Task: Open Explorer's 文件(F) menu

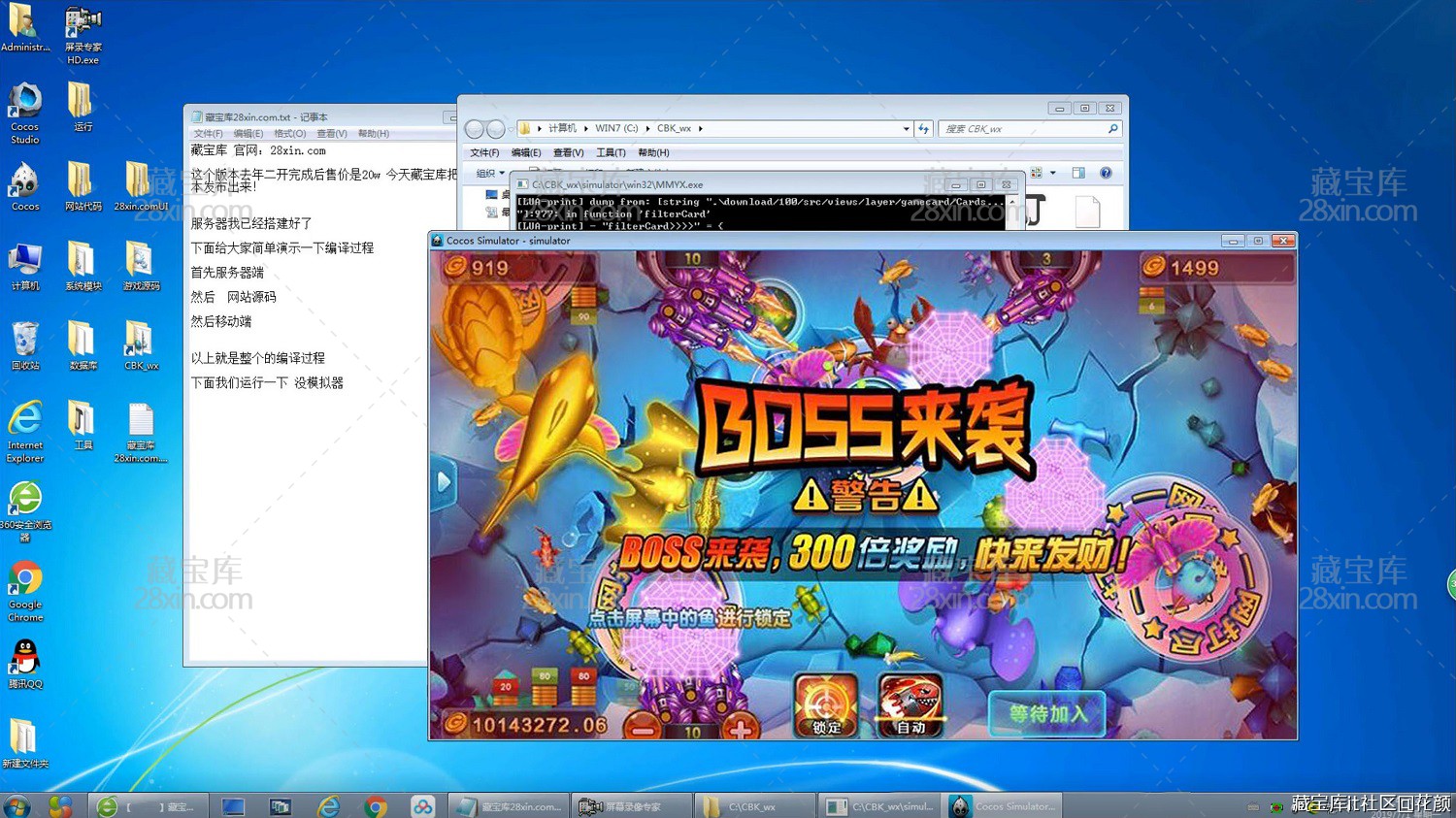Action: tap(484, 153)
